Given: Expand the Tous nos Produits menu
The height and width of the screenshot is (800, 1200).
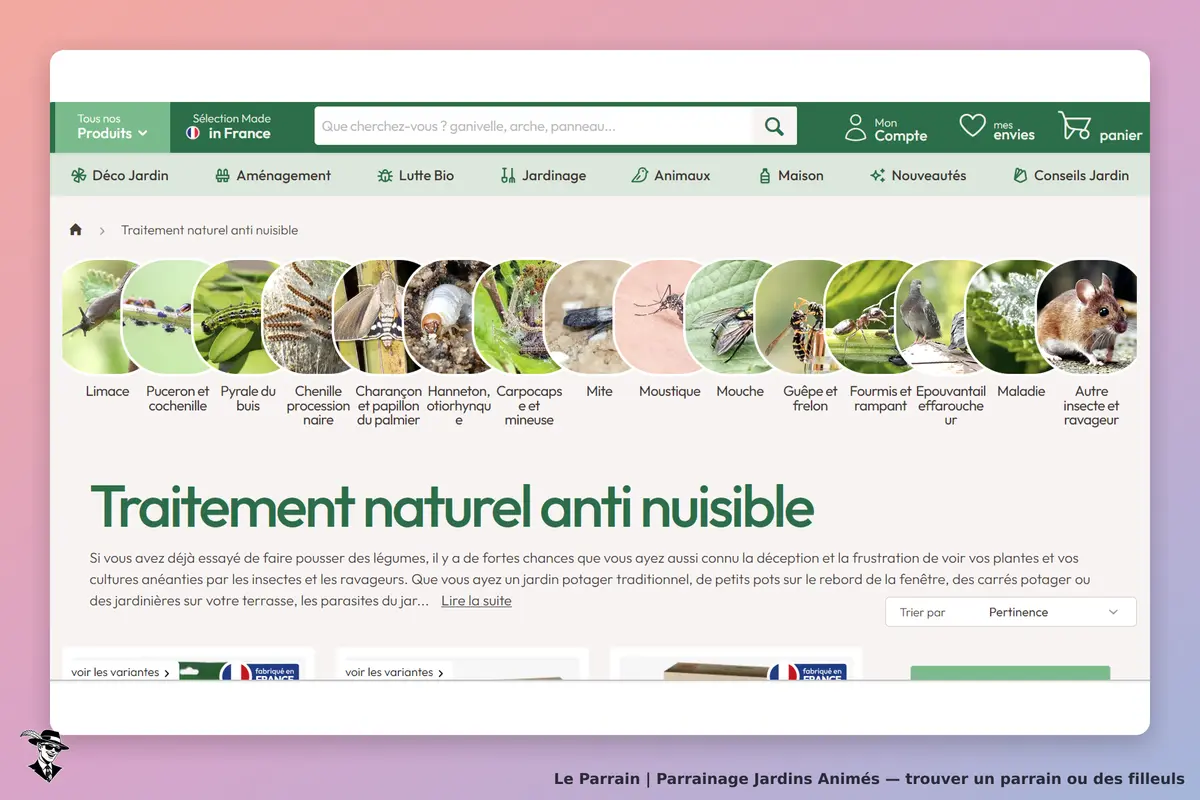Looking at the screenshot, I should [x=112, y=127].
